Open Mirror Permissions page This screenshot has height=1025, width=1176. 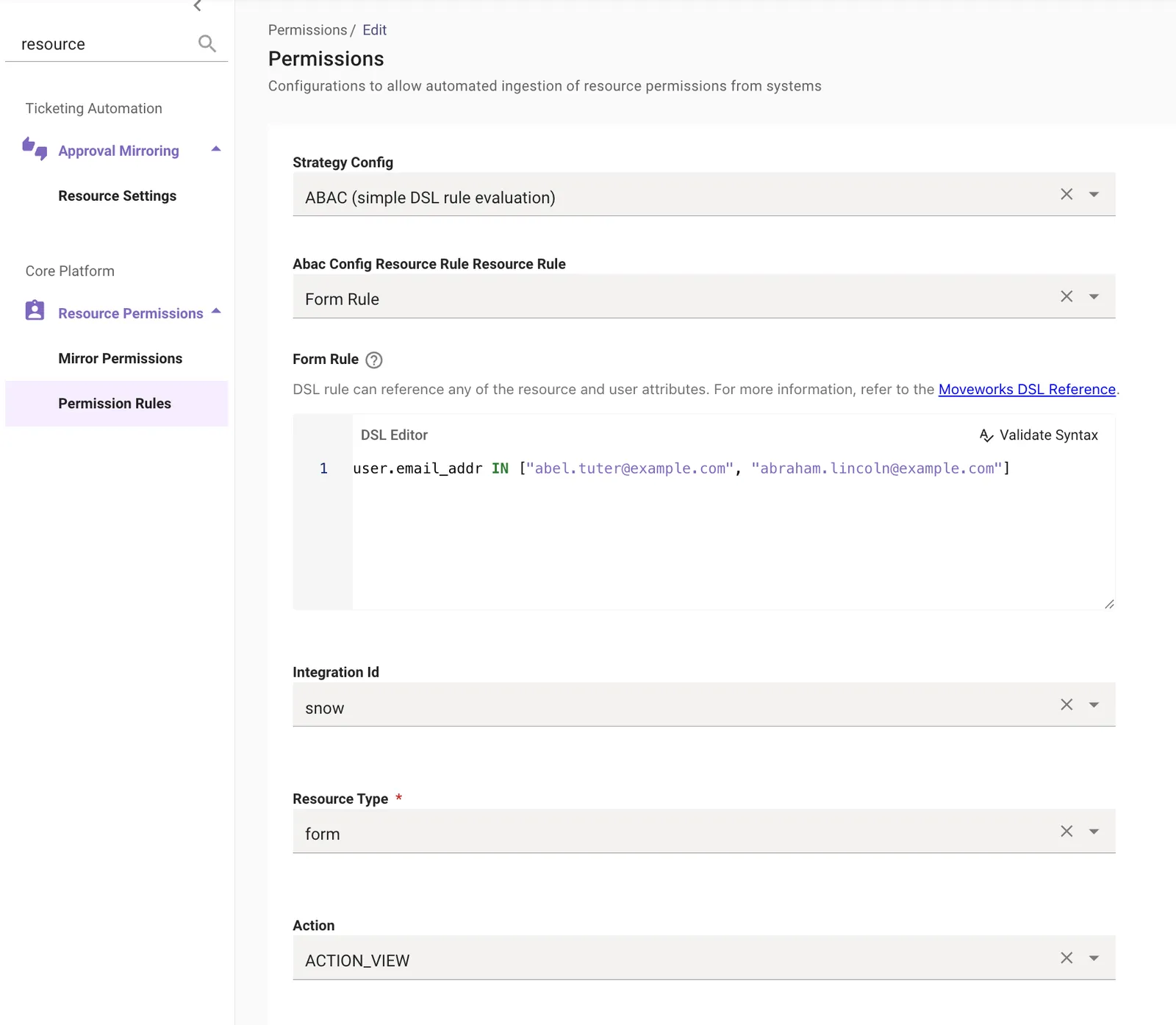point(121,358)
